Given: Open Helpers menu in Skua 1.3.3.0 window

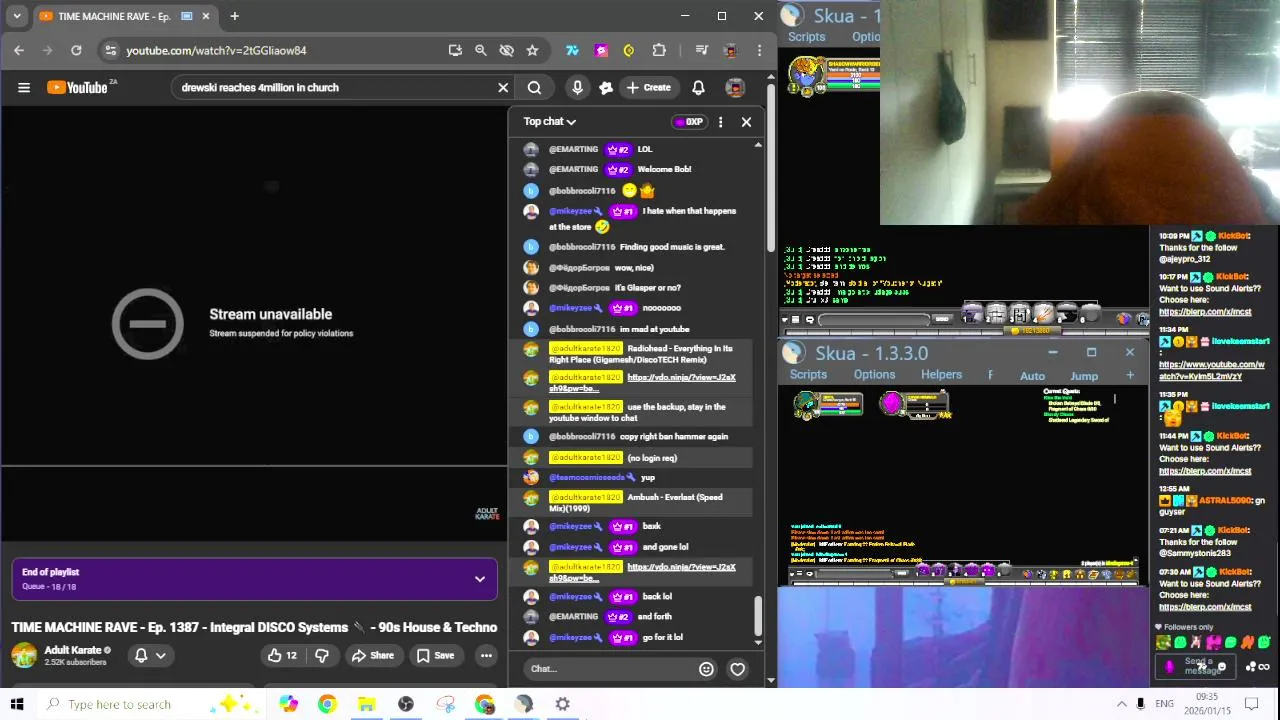Looking at the screenshot, I should point(941,375).
